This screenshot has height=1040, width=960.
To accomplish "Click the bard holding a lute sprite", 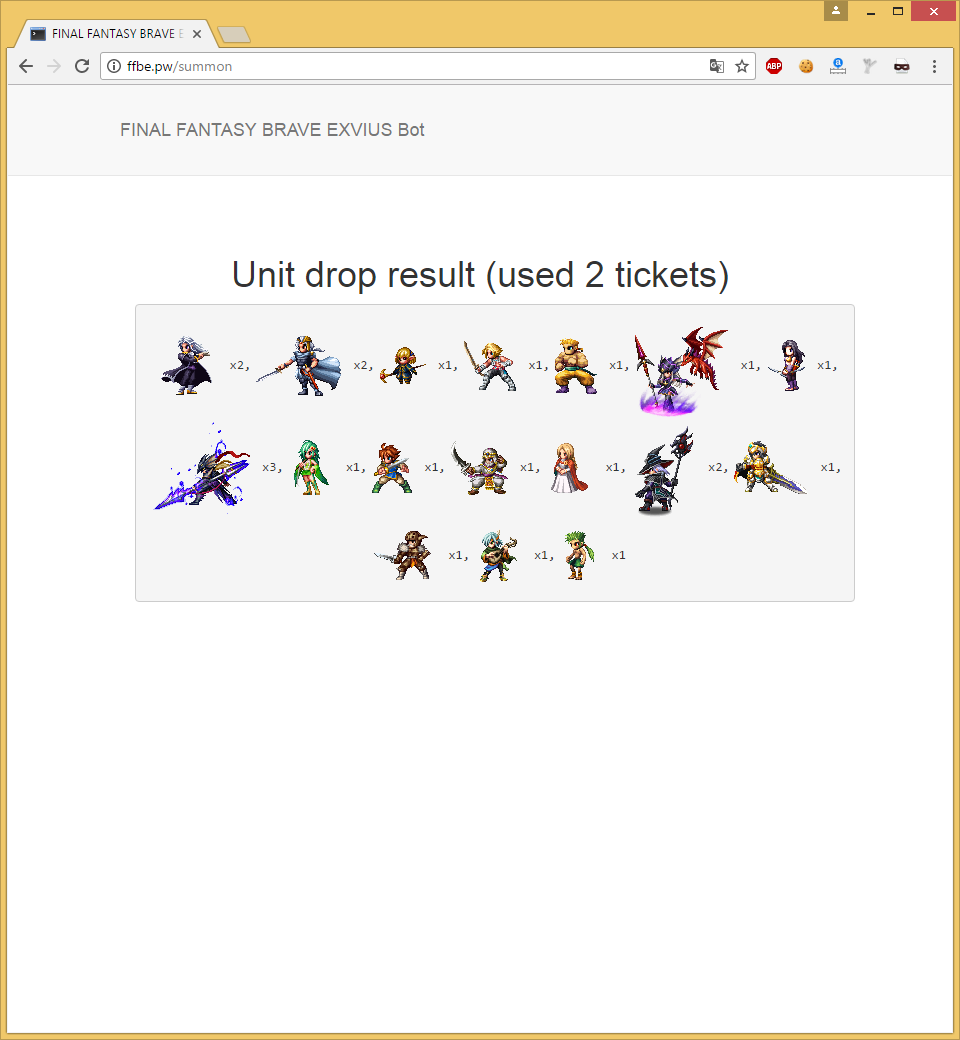I will (498, 555).
